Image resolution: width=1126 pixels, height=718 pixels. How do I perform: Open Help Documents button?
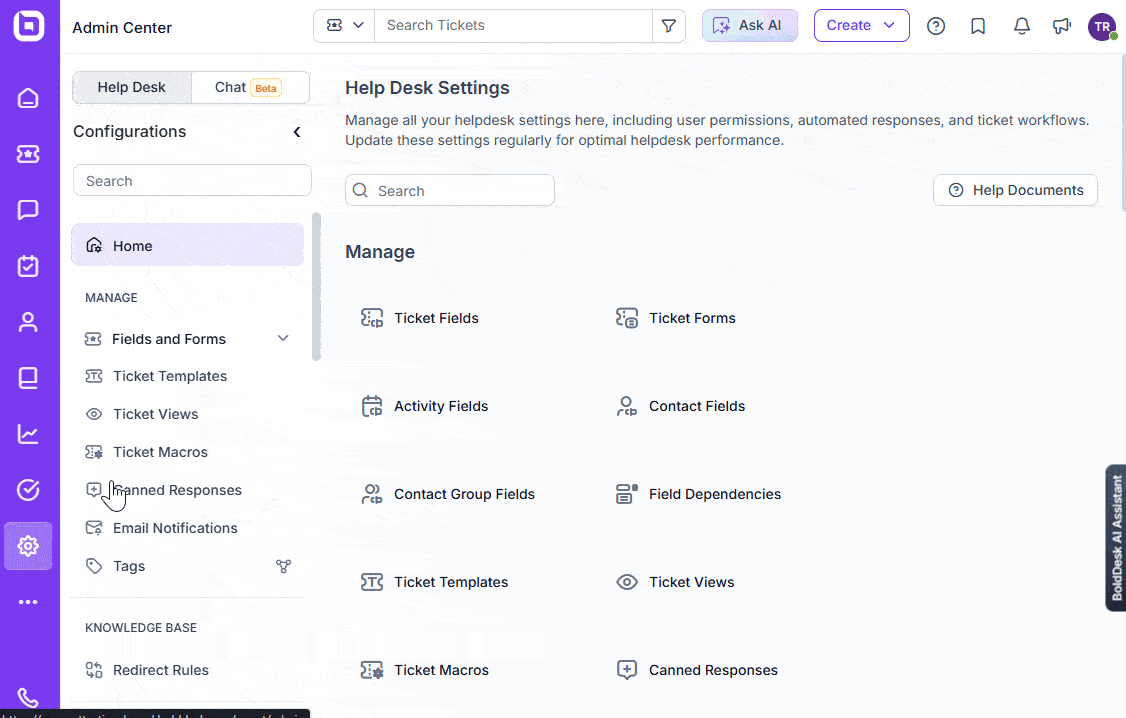tap(1015, 190)
